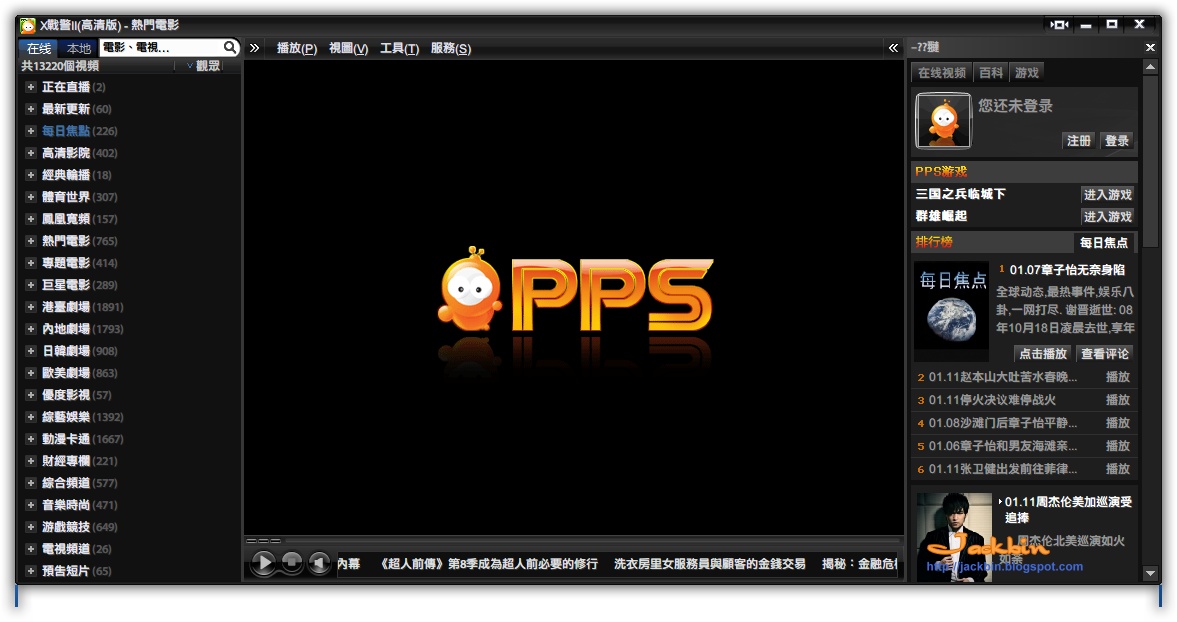
Task: Click the 登录 login button
Action: click(1117, 141)
